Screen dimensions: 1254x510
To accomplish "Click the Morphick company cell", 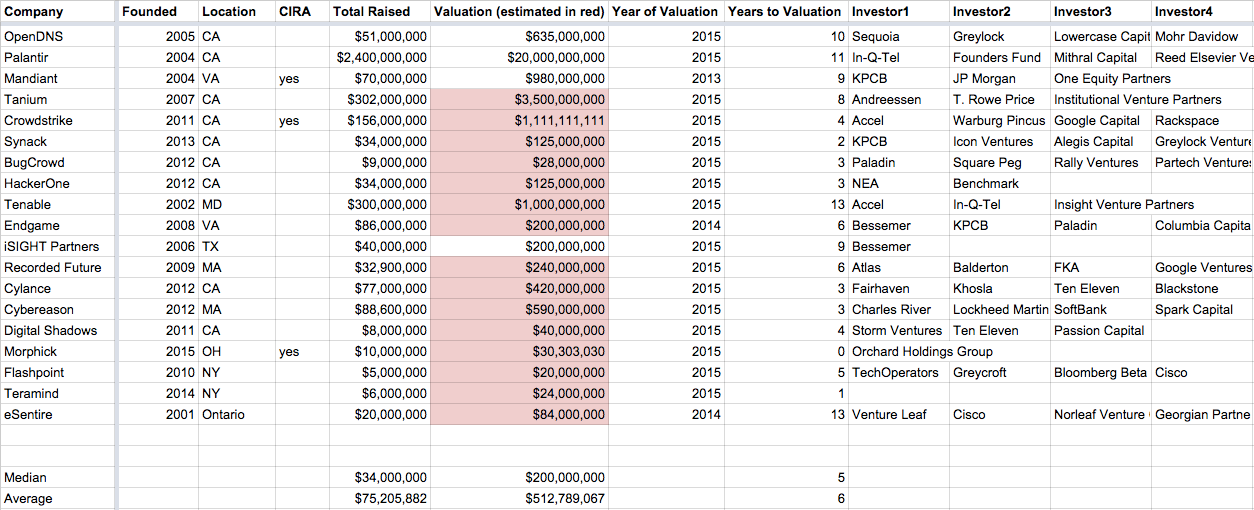I will [59, 351].
